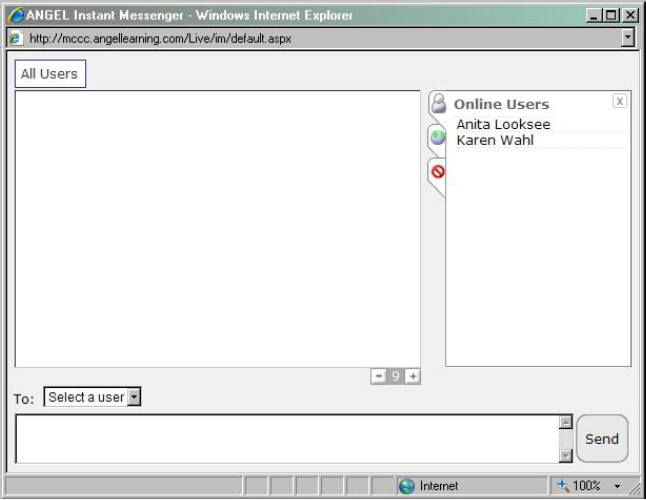Image resolution: width=646 pixels, height=500 pixels.
Task: Close the Online Users panel with X
Action: [620, 101]
